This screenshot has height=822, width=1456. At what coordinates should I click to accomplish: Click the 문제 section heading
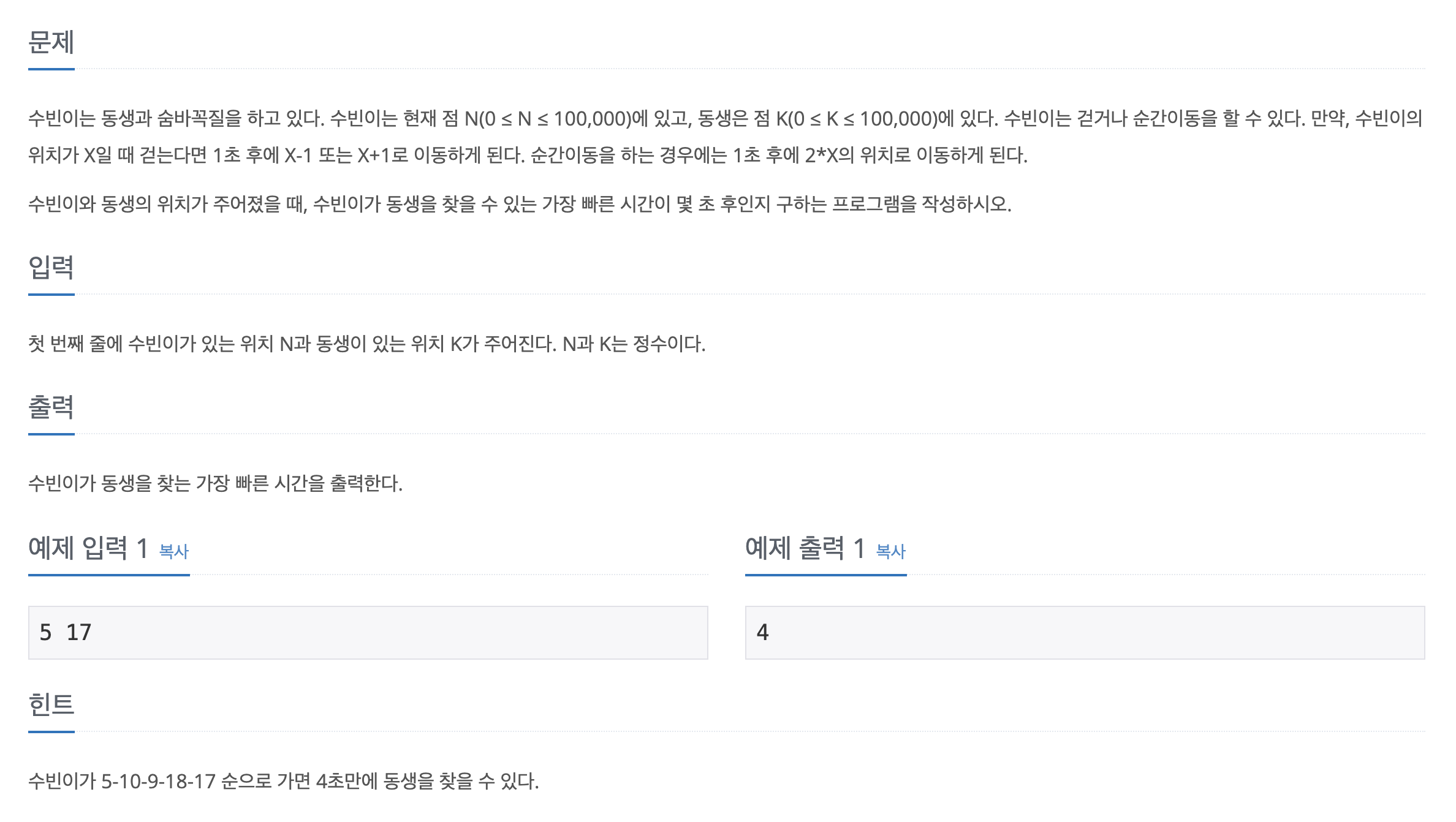point(51,42)
